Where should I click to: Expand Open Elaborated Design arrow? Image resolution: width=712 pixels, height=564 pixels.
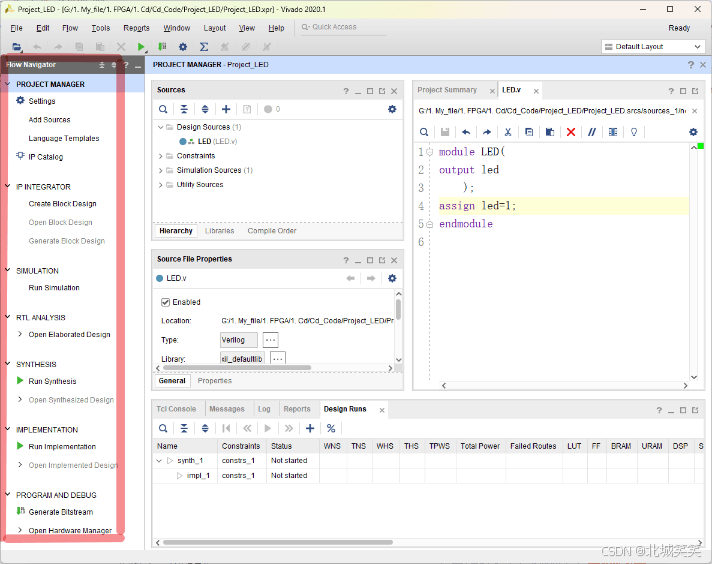coord(20,334)
